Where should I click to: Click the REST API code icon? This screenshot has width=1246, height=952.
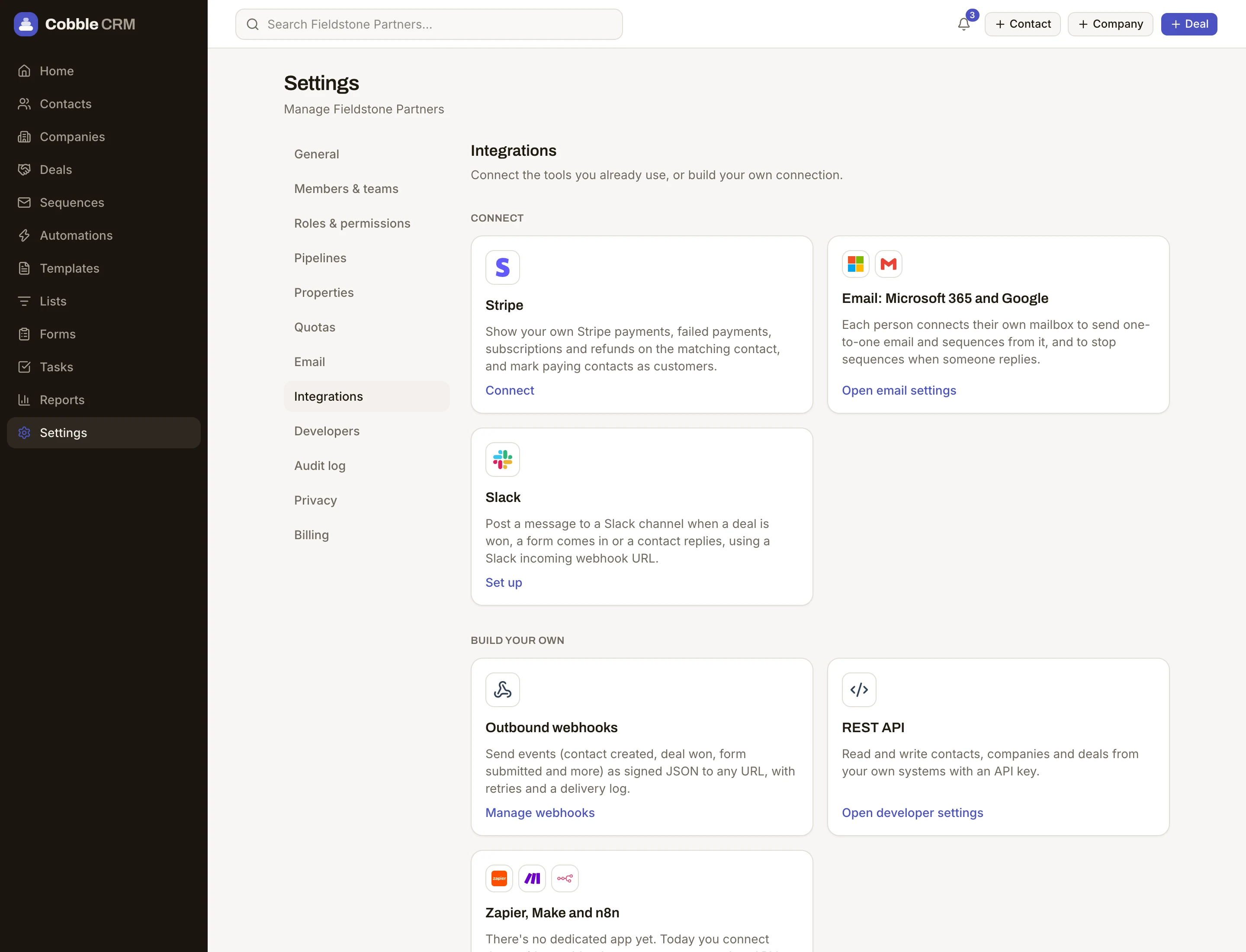[x=859, y=690]
